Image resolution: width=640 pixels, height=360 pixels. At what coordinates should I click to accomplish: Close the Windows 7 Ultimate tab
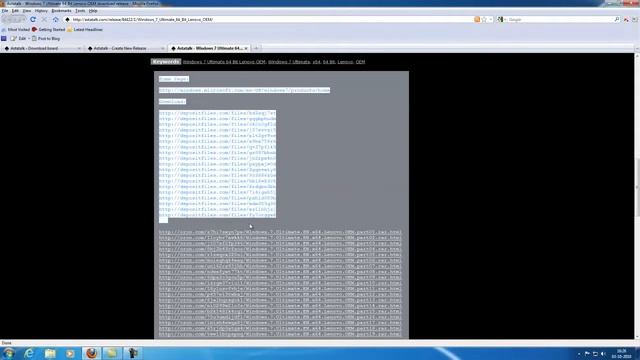pyautogui.click(x=246, y=48)
